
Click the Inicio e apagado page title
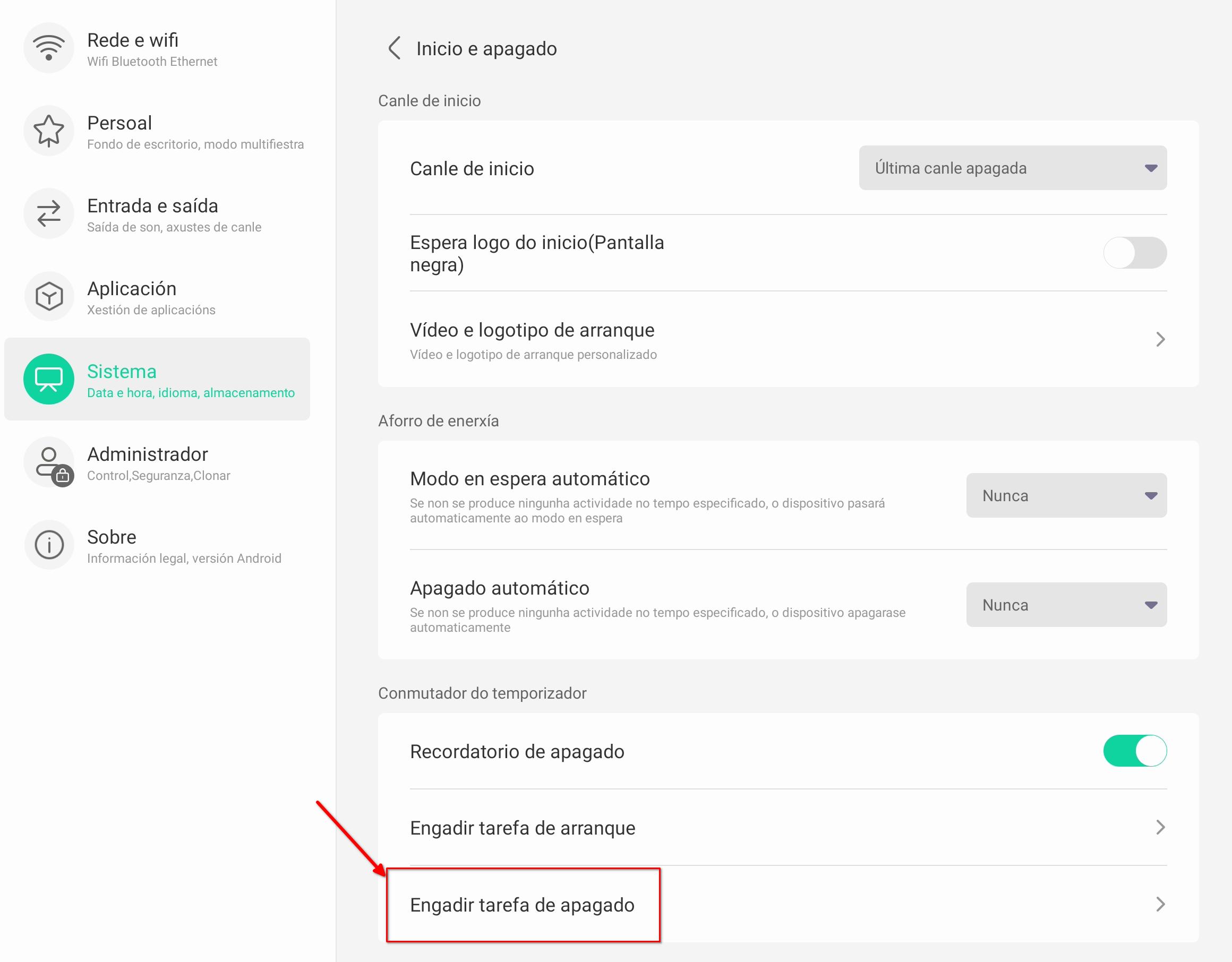point(486,49)
